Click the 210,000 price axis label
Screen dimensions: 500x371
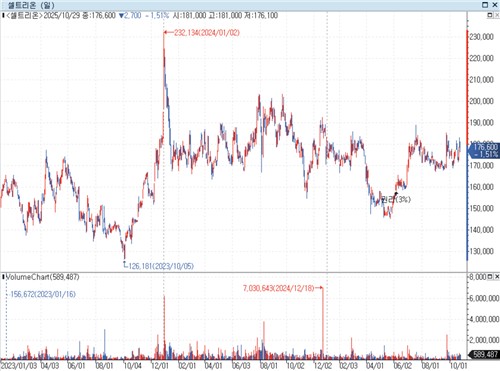(x=481, y=80)
